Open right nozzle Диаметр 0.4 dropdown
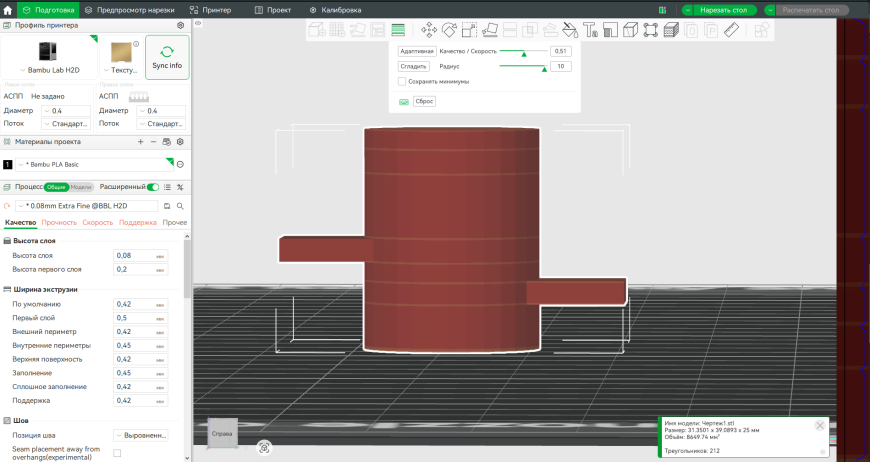The image size is (870, 462). 161,111
